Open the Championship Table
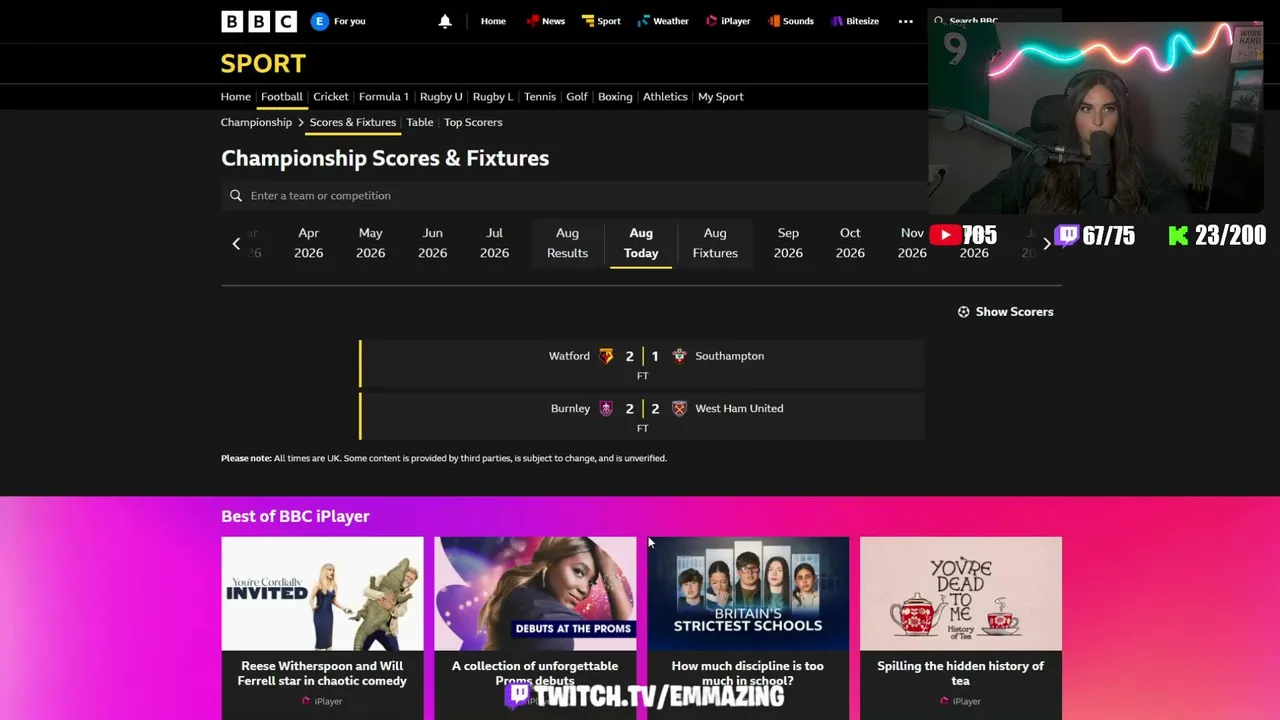This screenshot has height=720, width=1280. pos(420,122)
